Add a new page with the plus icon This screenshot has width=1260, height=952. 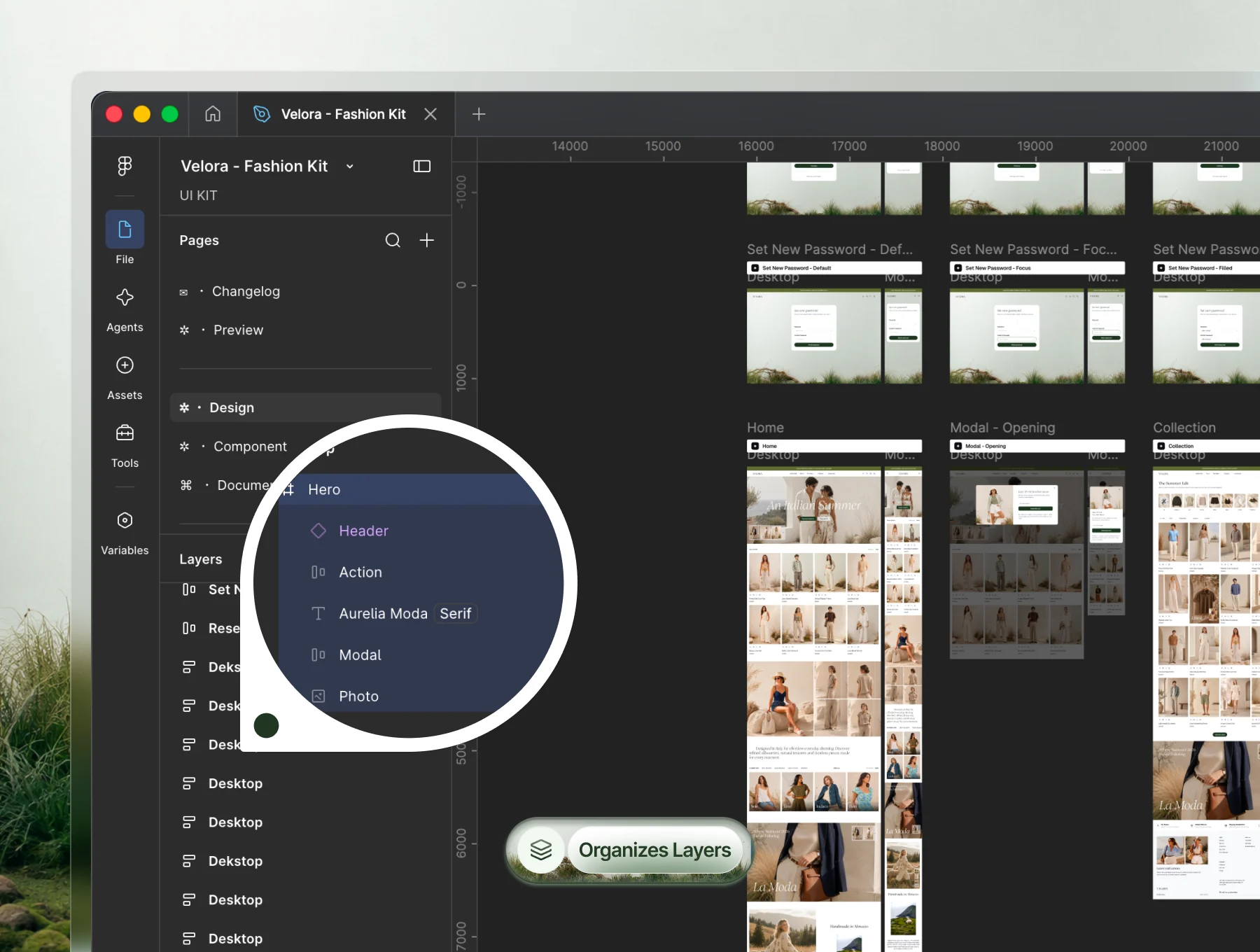point(426,240)
